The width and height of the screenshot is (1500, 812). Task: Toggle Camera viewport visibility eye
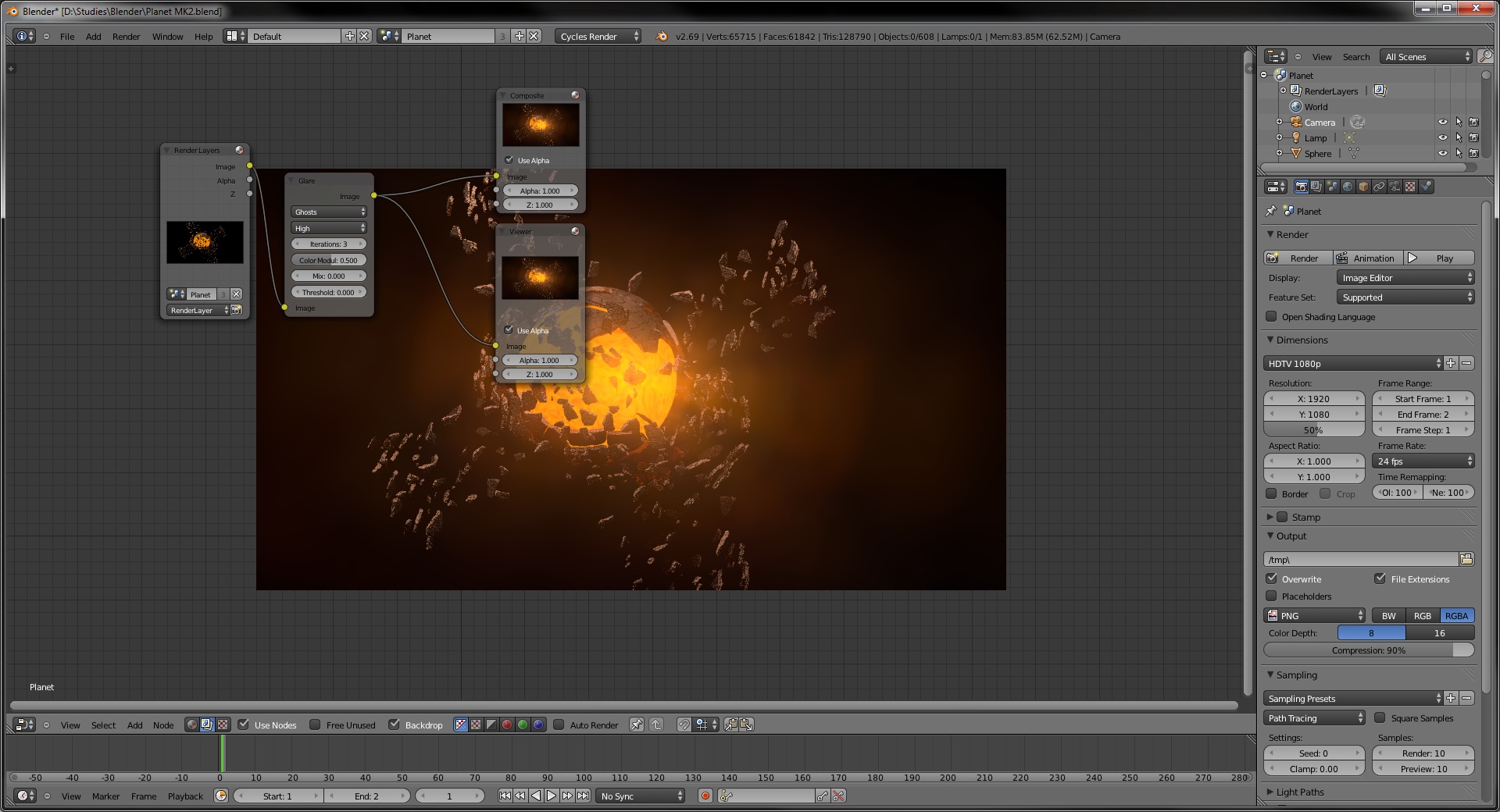(x=1443, y=122)
